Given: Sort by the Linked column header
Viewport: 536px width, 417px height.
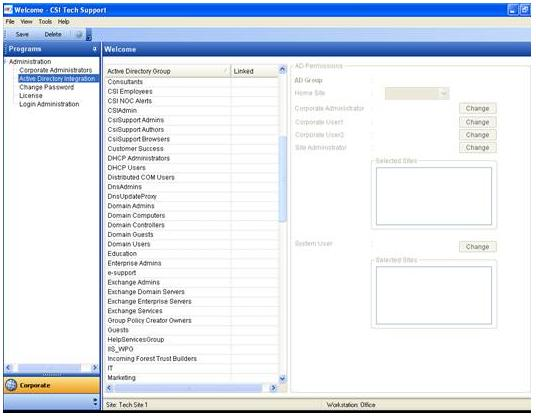Looking at the screenshot, I should (x=255, y=71).
